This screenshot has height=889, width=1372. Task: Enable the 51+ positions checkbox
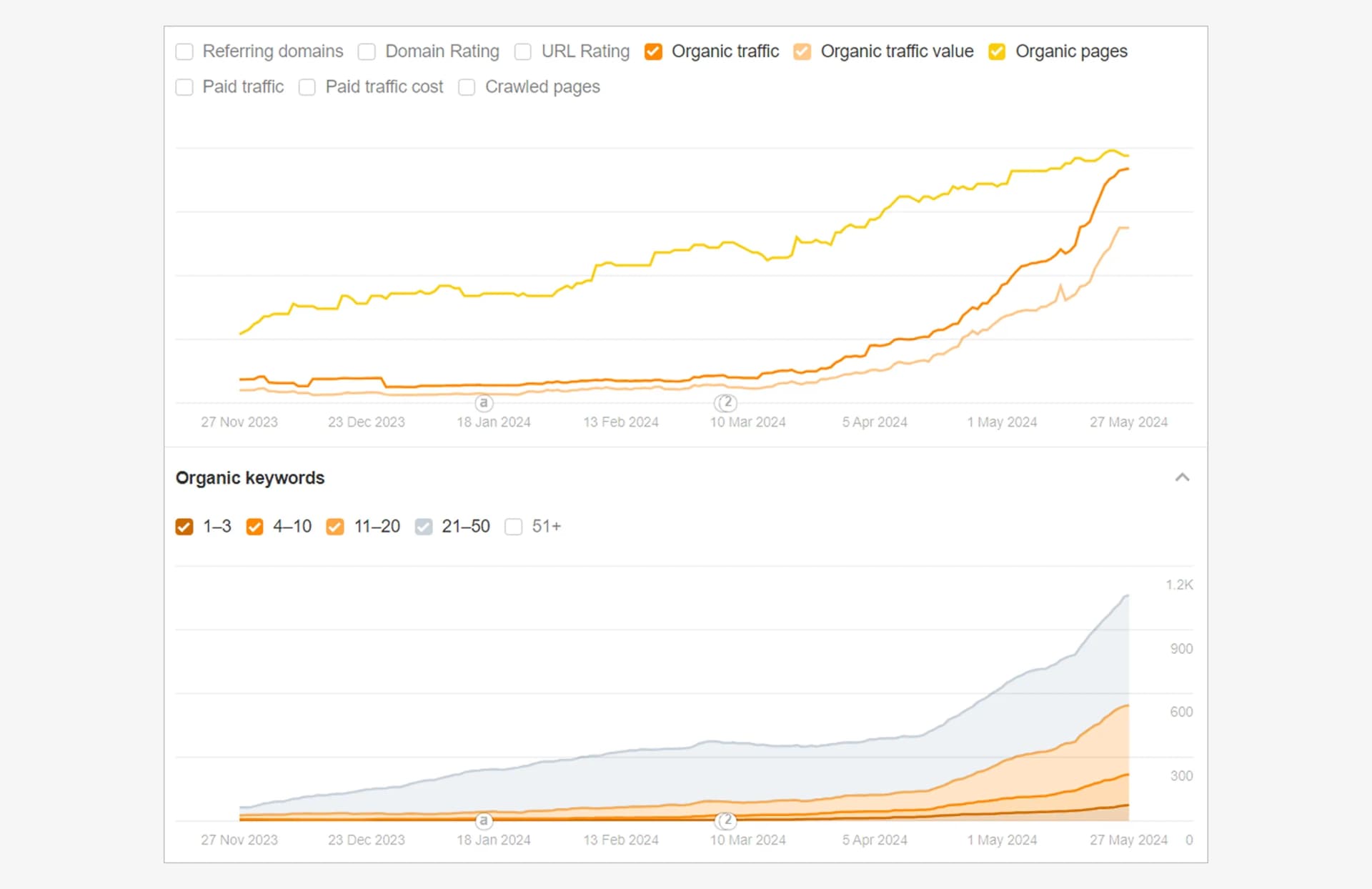pyautogui.click(x=513, y=527)
